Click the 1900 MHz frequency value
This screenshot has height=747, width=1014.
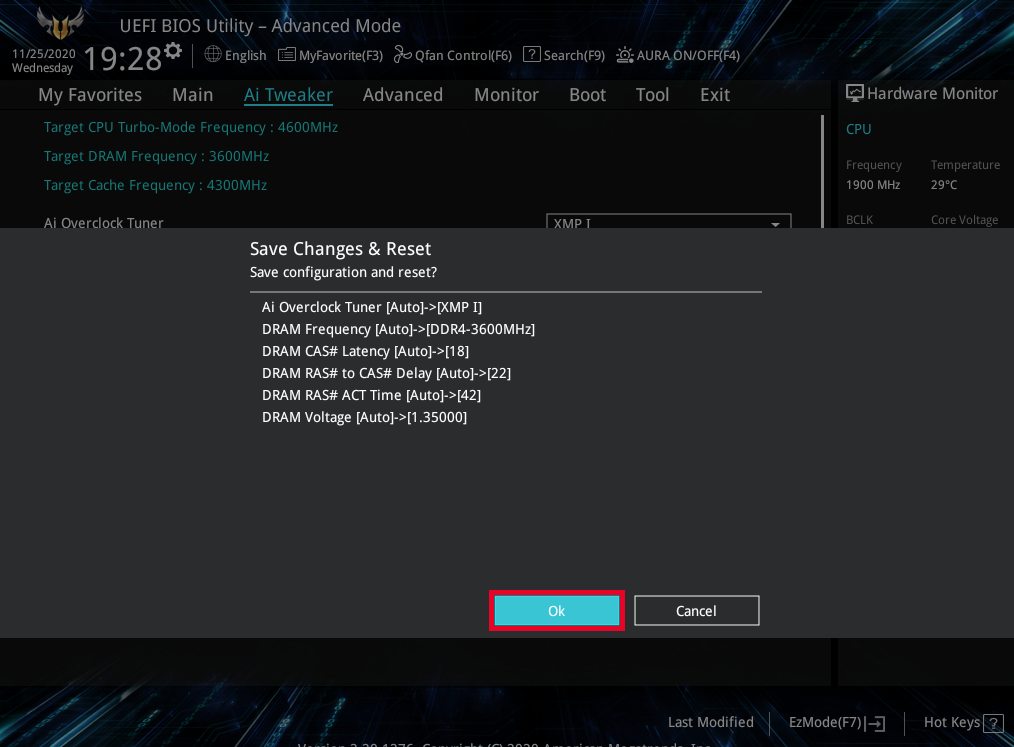click(873, 185)
